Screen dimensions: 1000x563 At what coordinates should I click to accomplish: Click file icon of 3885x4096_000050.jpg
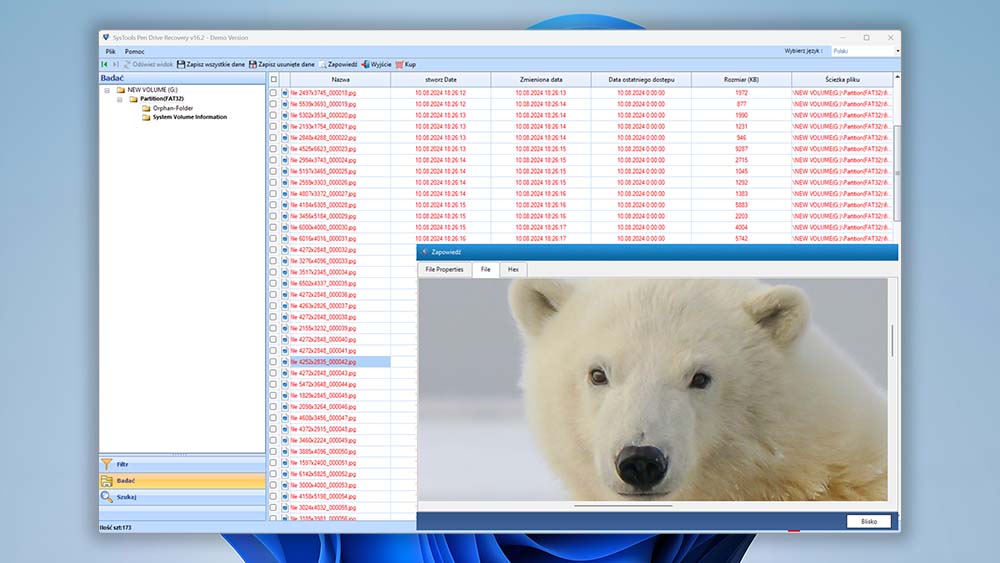(x=285, y=451)
